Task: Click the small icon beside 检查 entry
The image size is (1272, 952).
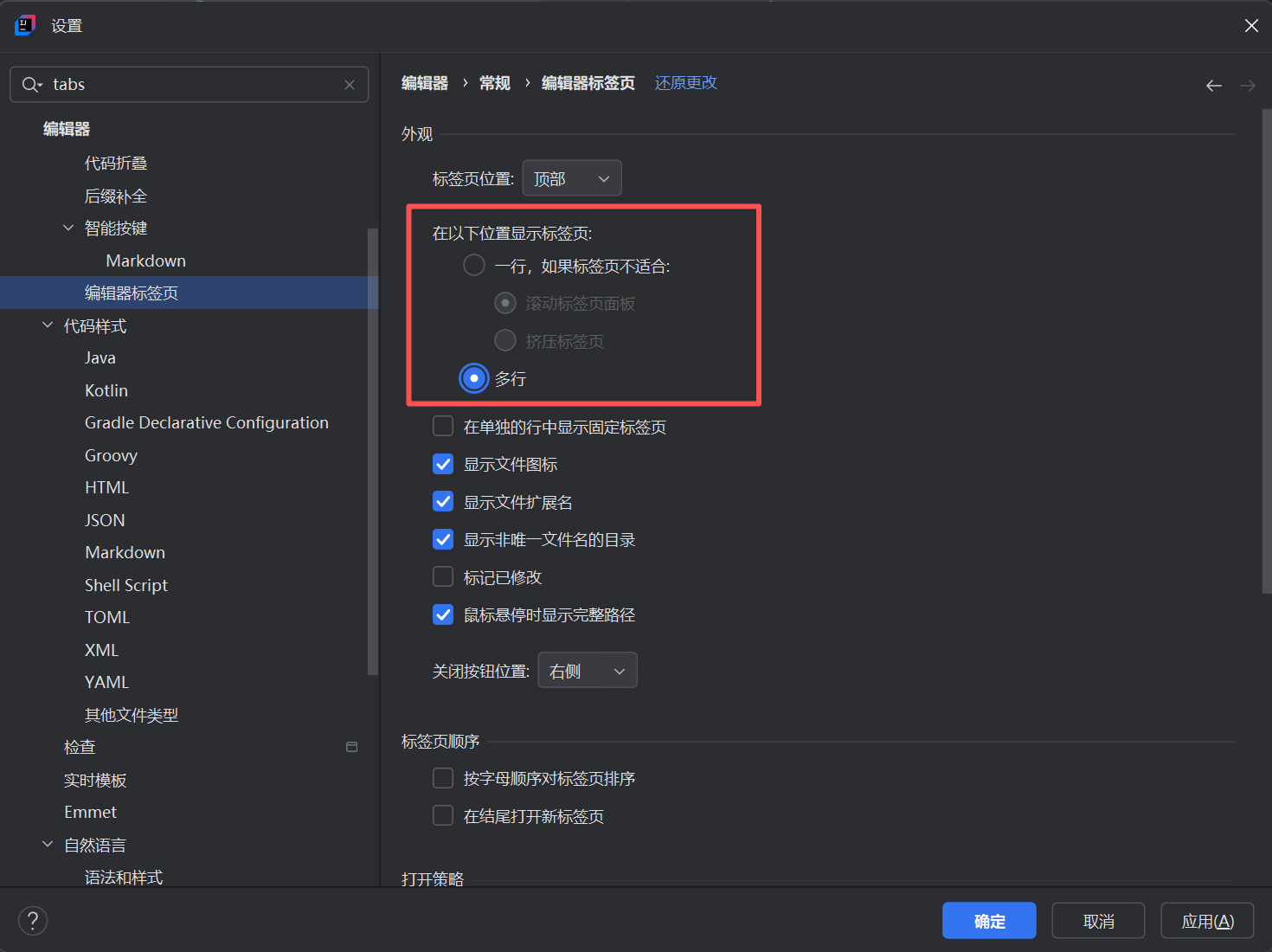Action: (x=351, y=746)
